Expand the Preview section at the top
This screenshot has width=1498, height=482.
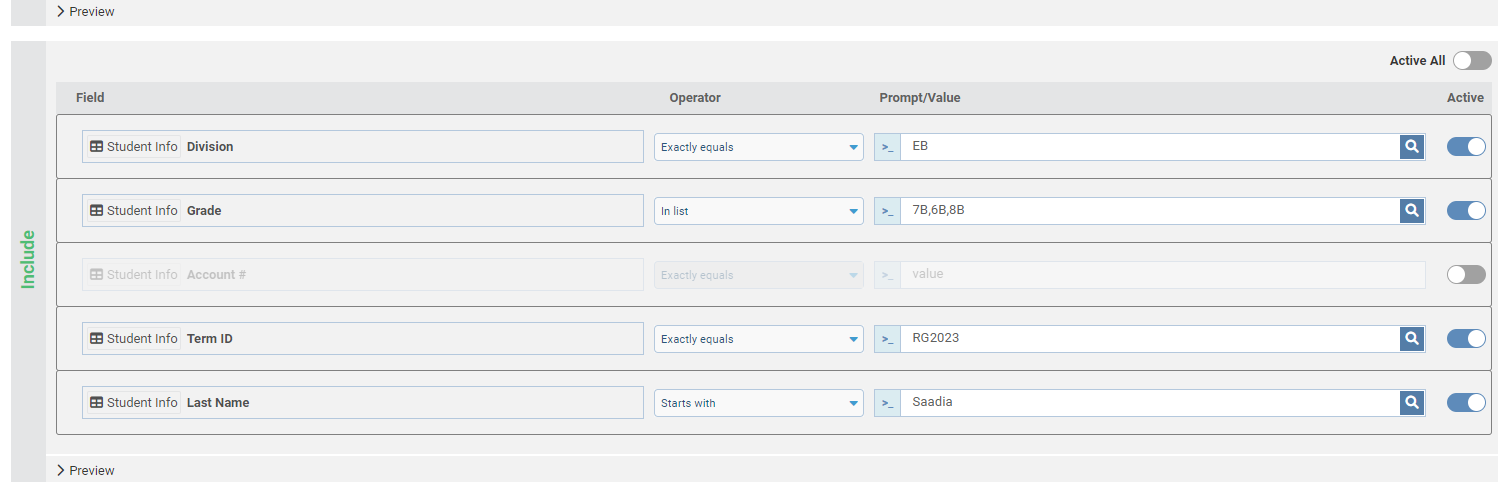[x=85, y=12]
